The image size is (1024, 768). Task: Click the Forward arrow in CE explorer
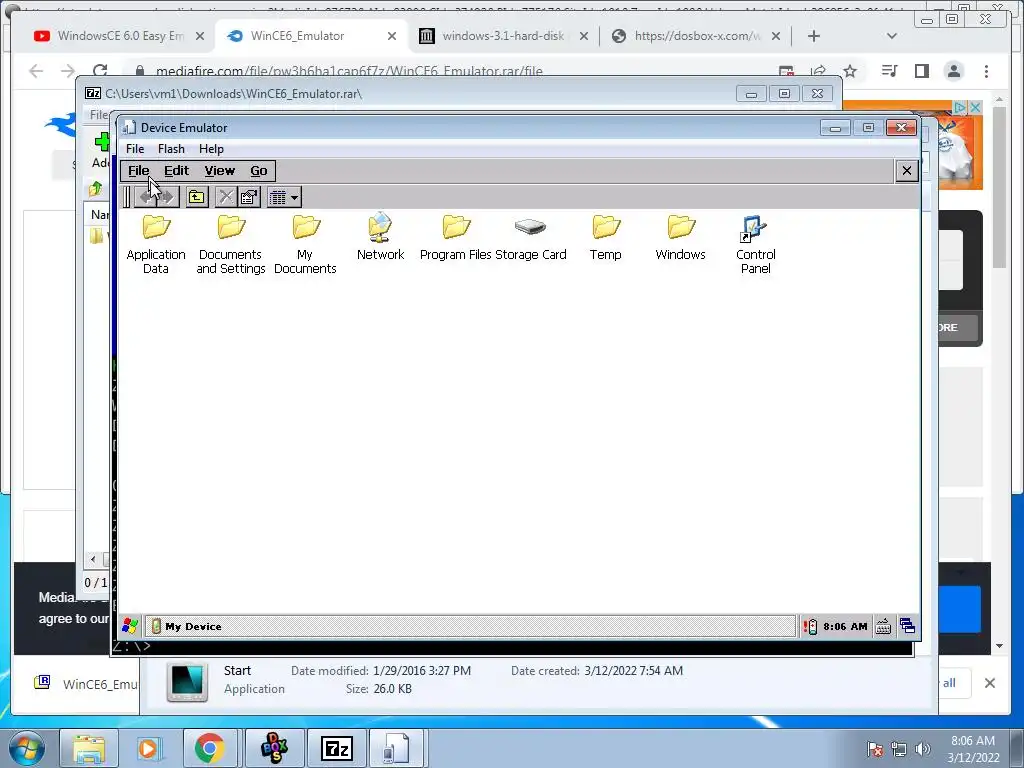pos(167,197)
